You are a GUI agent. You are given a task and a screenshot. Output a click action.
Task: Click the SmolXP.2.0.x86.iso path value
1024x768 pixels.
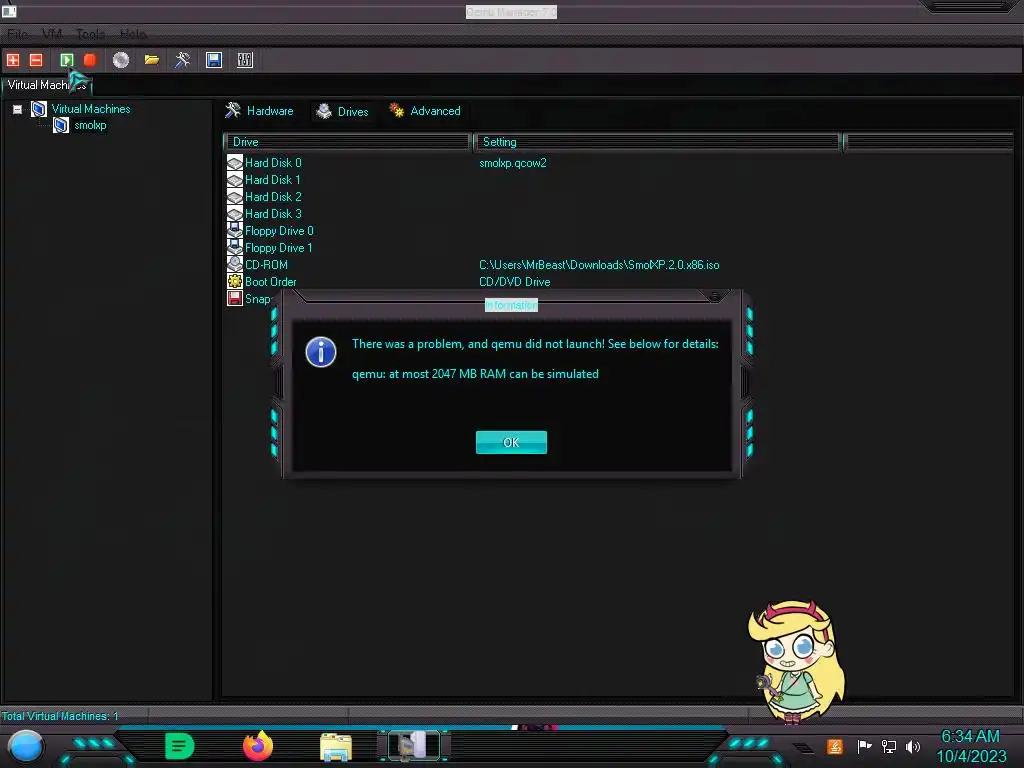(599, 264)
